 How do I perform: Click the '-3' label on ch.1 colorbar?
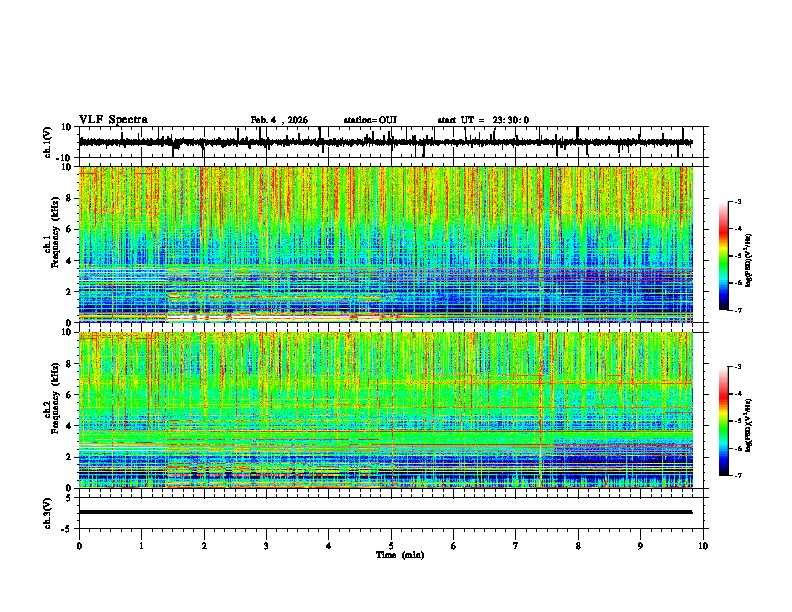click(x=738, y=201)
